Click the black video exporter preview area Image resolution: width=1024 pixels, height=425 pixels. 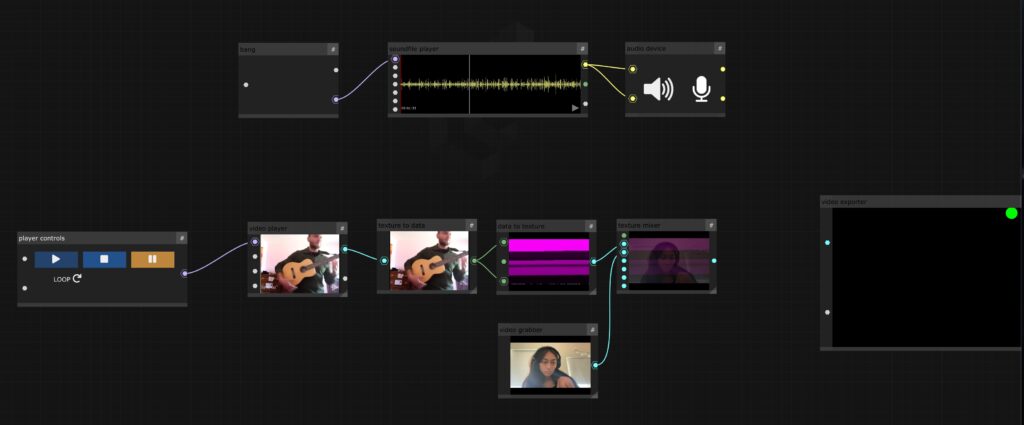point(927,277)
